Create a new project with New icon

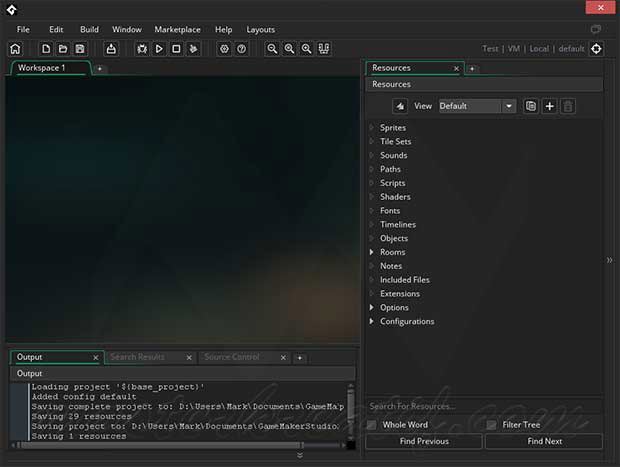pyautogui.click(x=46, y=49)
